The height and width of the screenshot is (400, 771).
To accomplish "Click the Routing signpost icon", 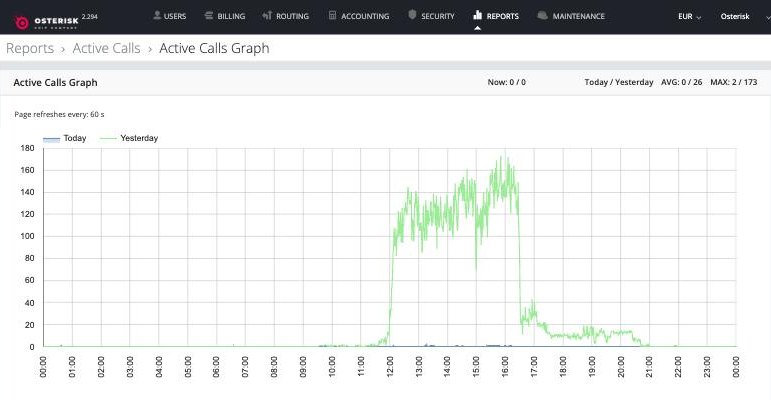I will click(x=267, y=15).
